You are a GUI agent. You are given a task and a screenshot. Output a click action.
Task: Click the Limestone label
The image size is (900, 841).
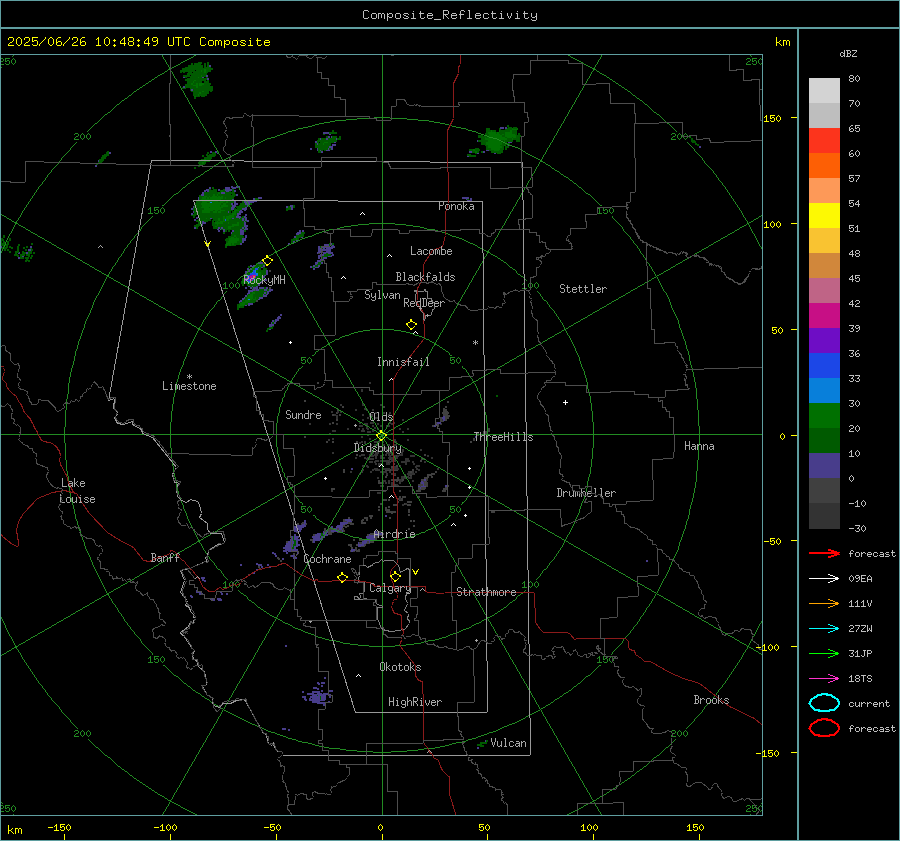189,386
